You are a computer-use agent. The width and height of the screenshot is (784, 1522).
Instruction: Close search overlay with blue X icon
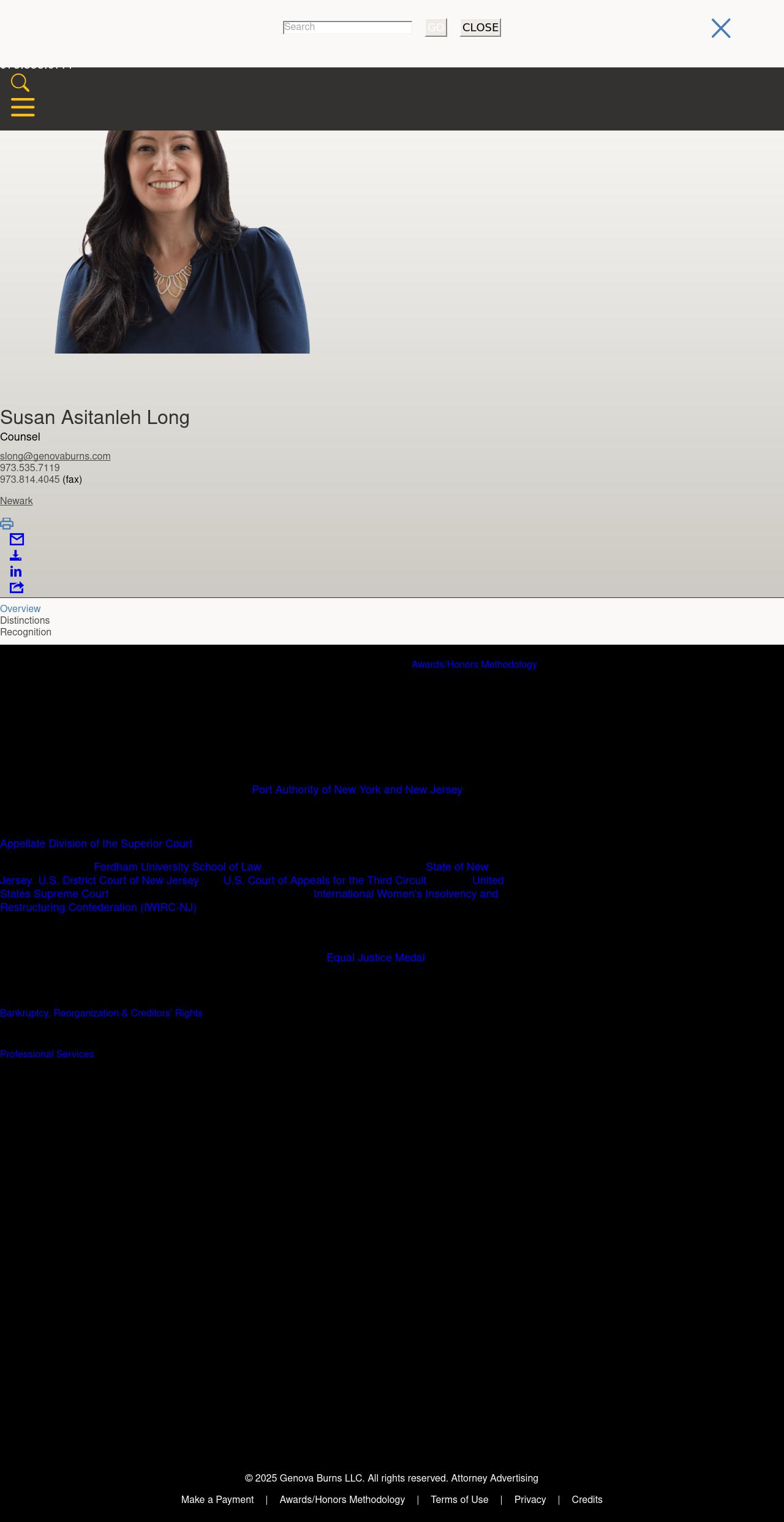(720, 28)
